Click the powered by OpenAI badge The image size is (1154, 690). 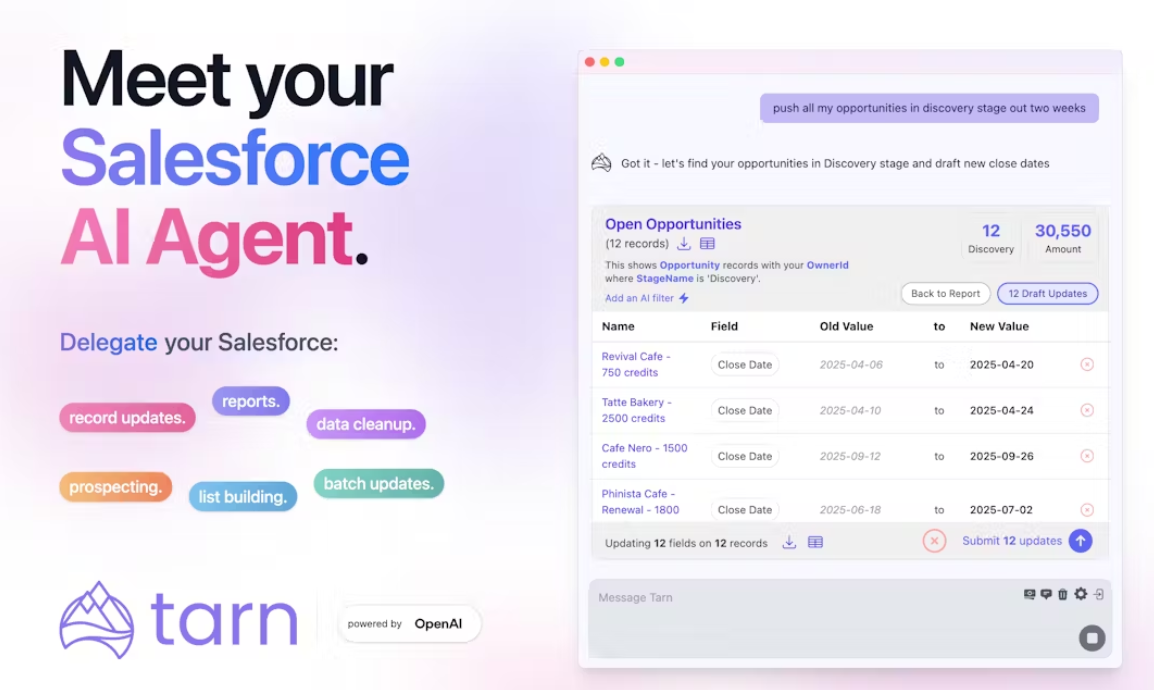click(409, 624)
